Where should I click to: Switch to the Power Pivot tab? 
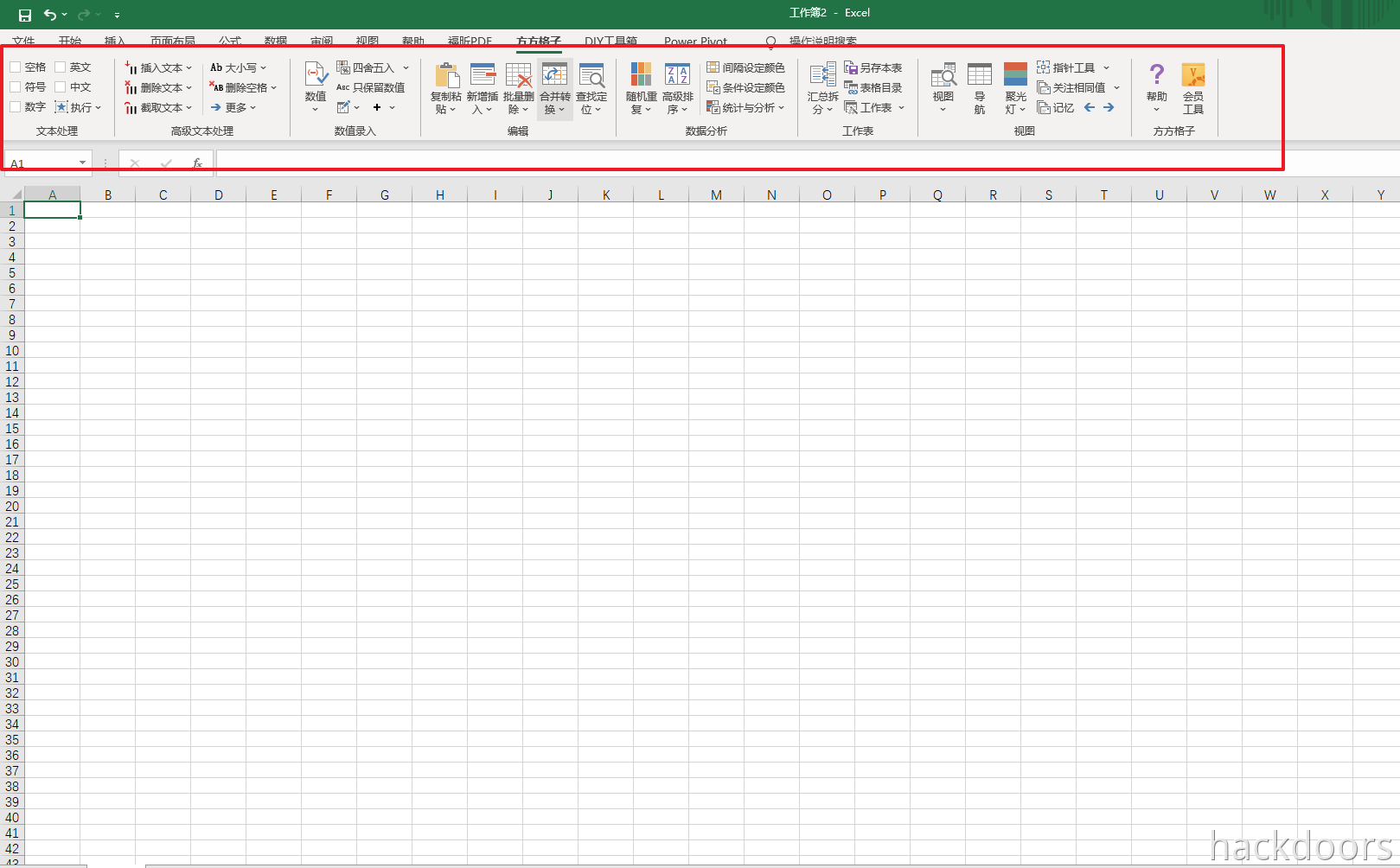695,41
